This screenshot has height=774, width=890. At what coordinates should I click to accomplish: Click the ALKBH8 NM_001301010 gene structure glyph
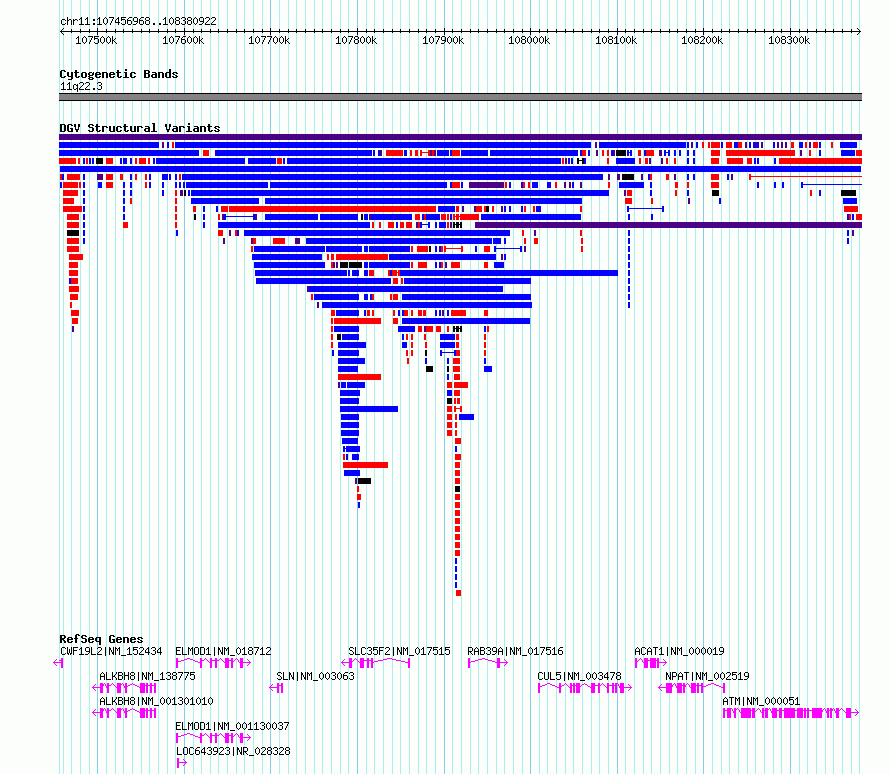tap(124, 713)
